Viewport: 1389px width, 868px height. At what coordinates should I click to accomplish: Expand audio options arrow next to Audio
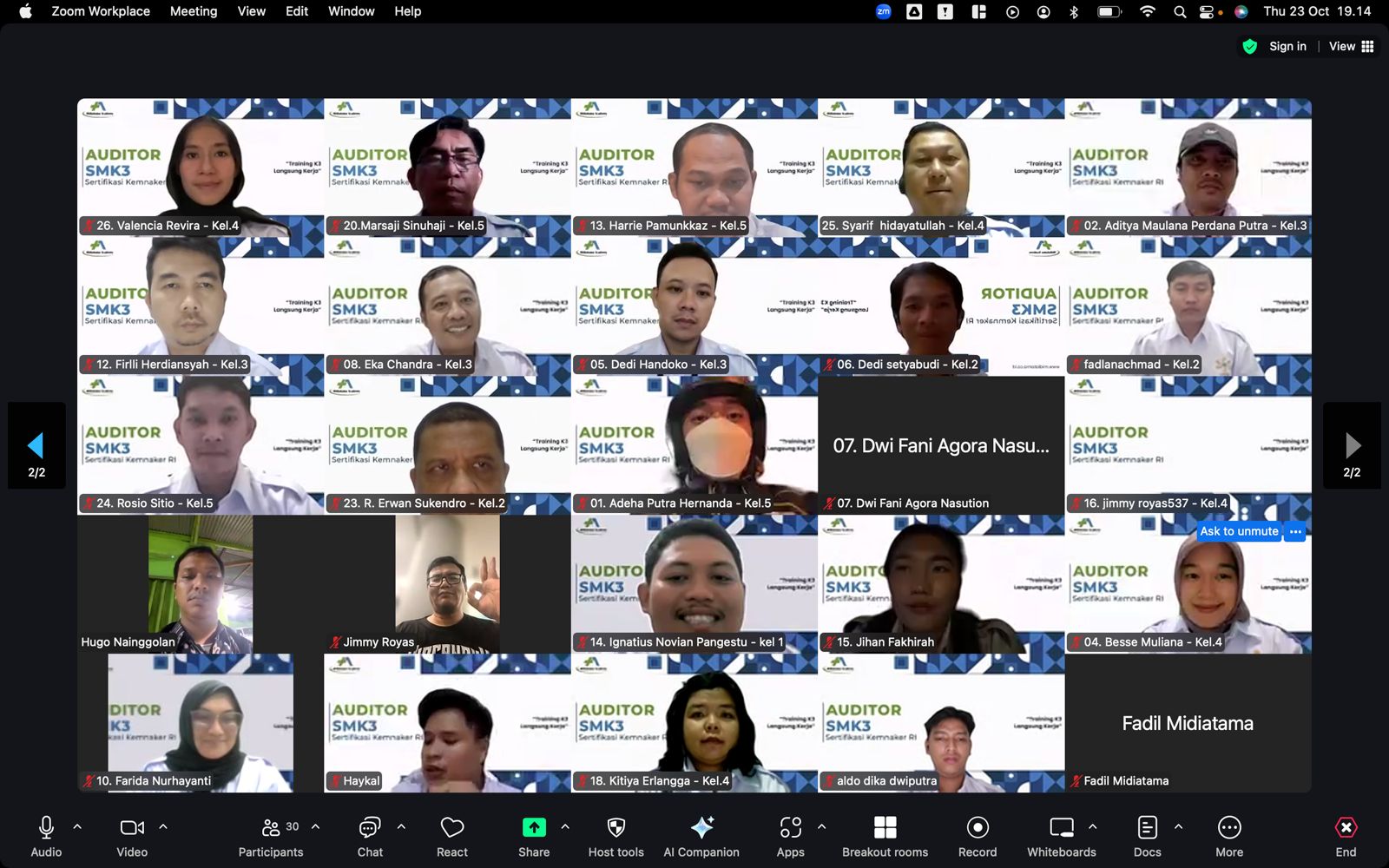click(x=77, y=827)
